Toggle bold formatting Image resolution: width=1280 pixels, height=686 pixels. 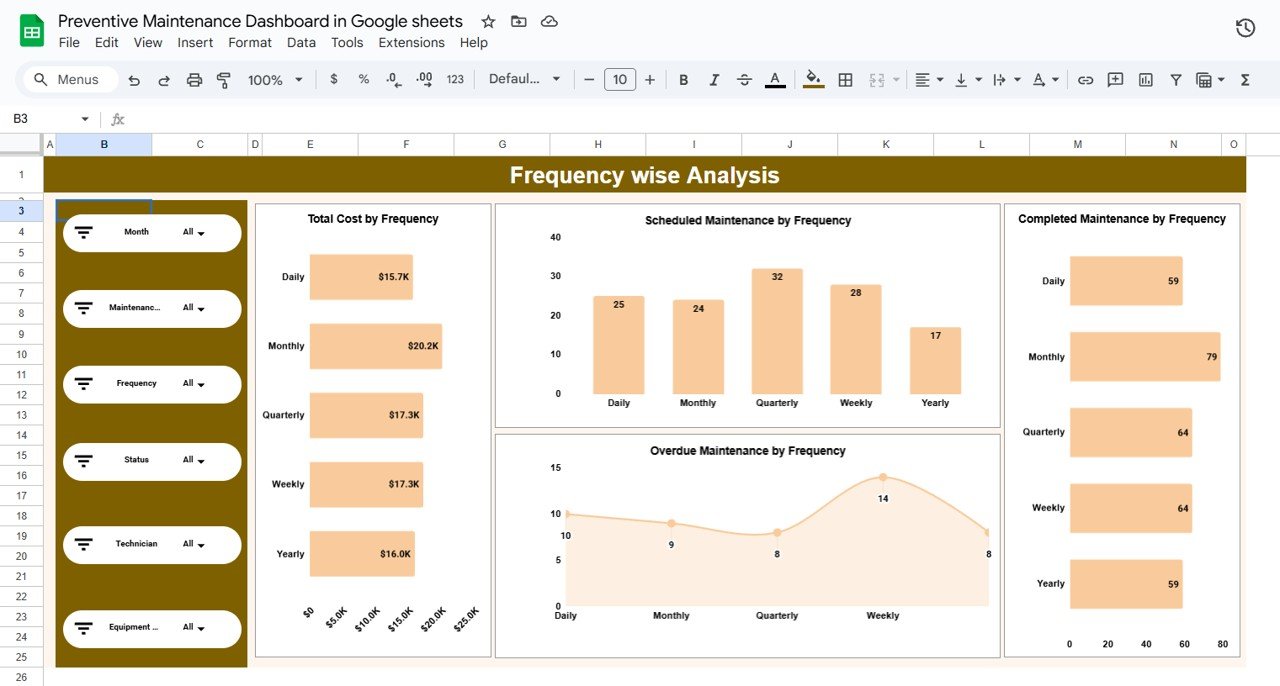coord(684,79)
